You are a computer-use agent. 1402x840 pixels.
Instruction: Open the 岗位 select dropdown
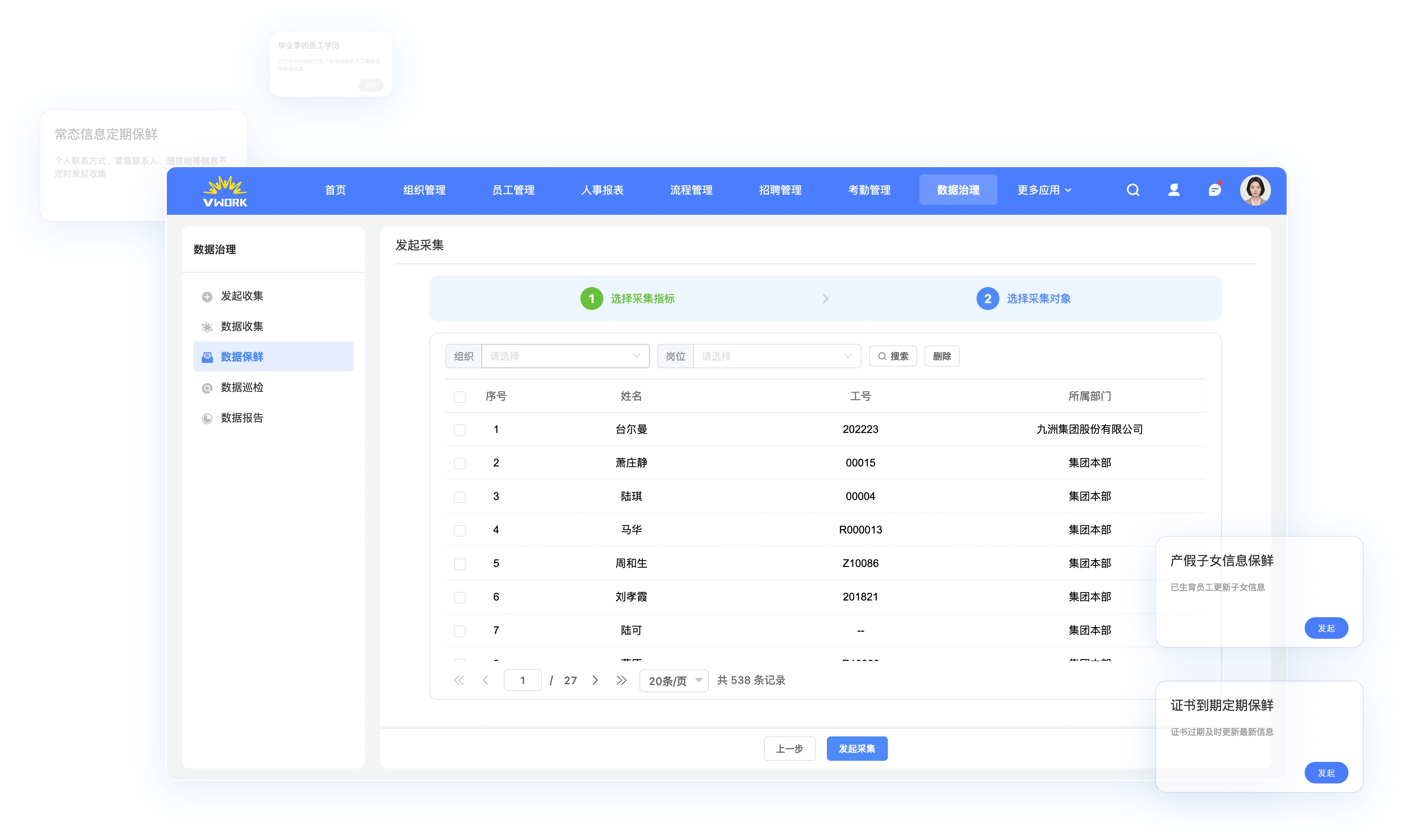[777, 356]
